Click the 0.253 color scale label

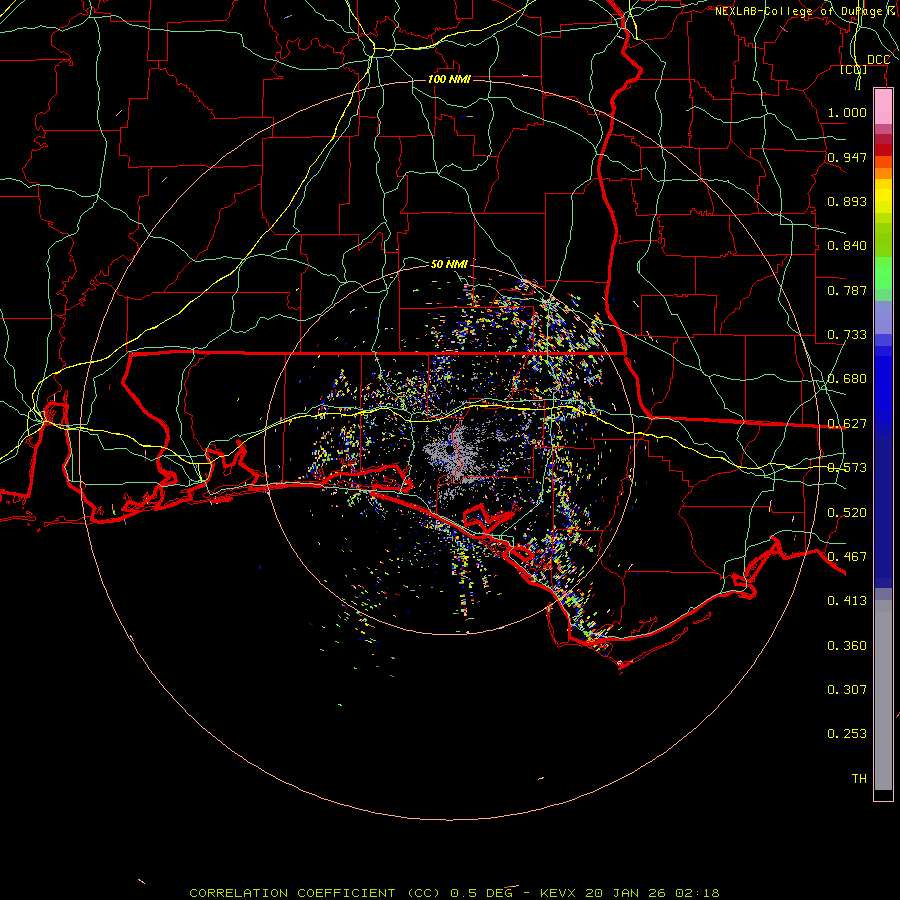click(847, 734)
